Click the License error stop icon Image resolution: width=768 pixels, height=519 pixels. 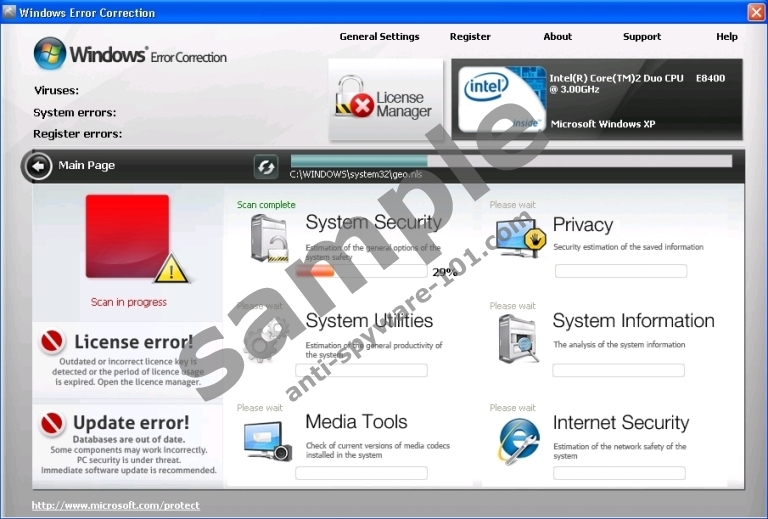pyautogui.click(x=52, y=343)
